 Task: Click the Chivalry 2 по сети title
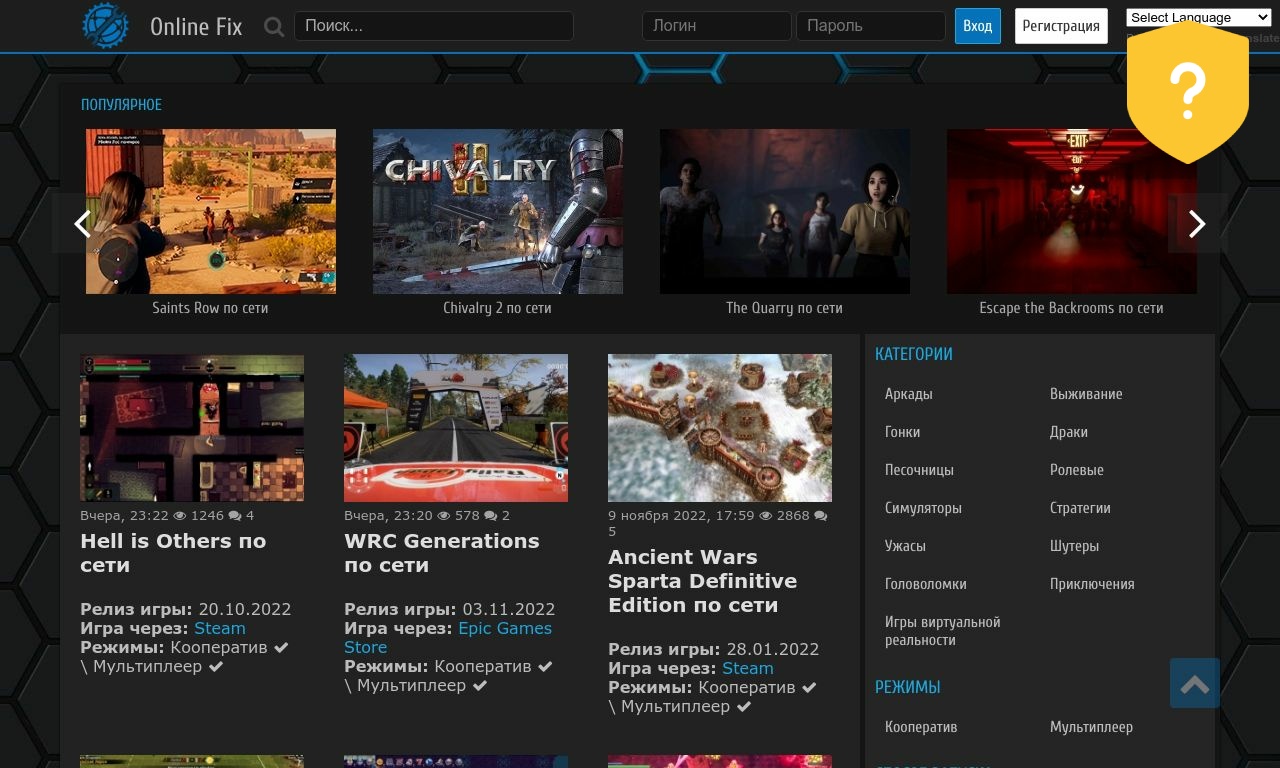(x=497, y=308)
